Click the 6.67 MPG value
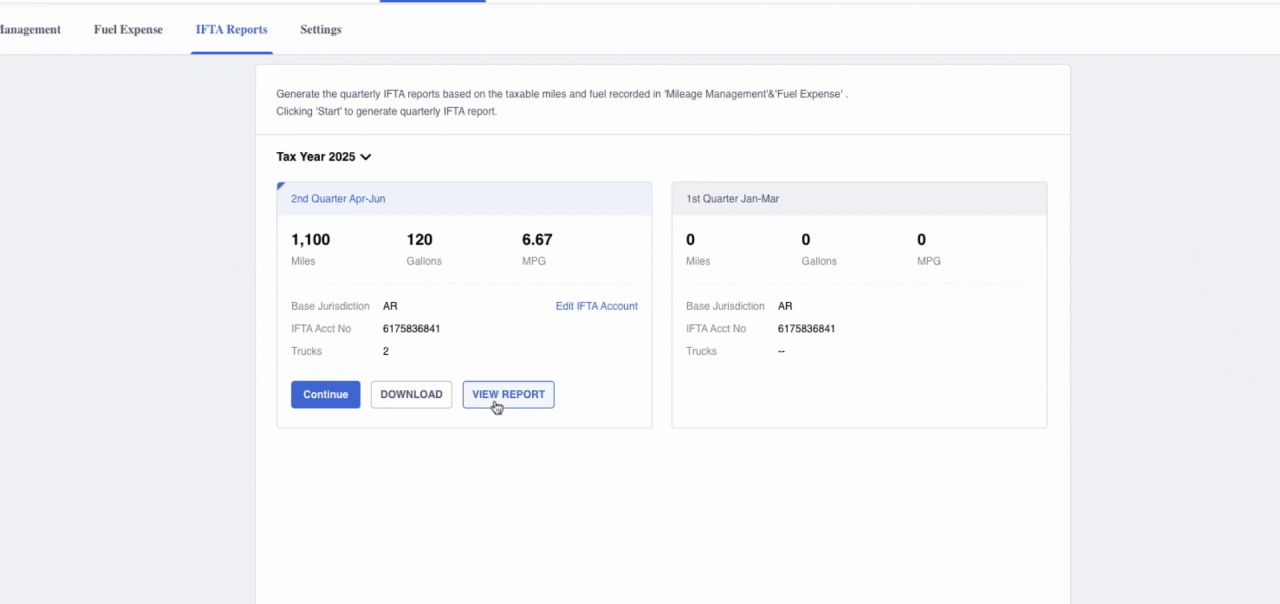 [537, 240]
